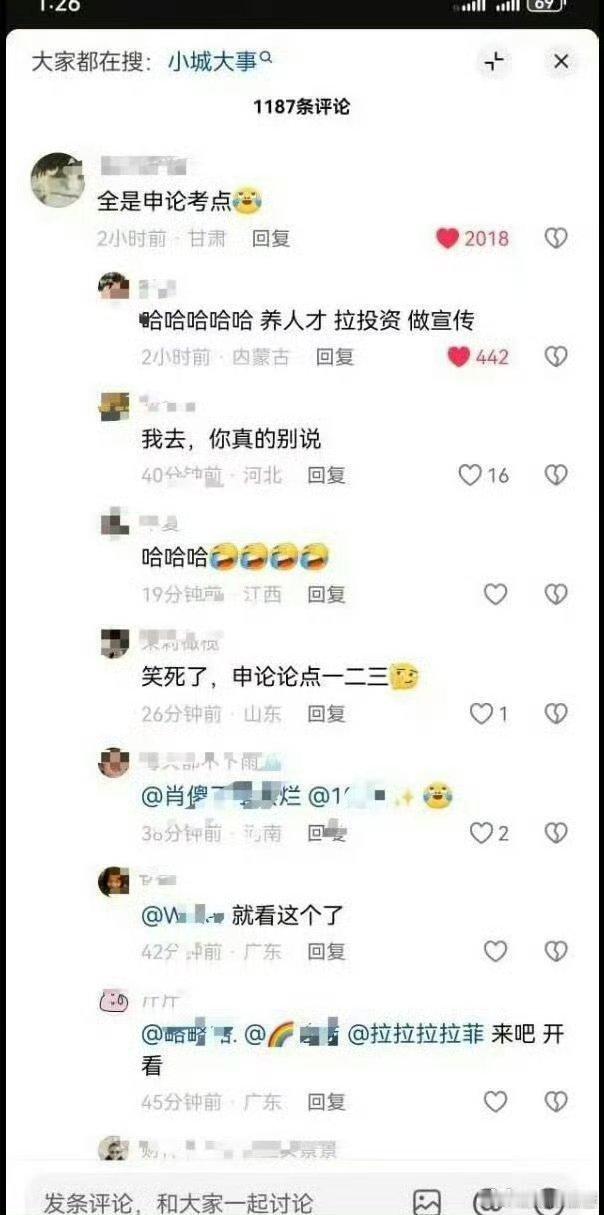Collapse the comment panel using shrink icon
Image resolution: width=604 pixels, height=1215 pixels.
coord(493,61)
